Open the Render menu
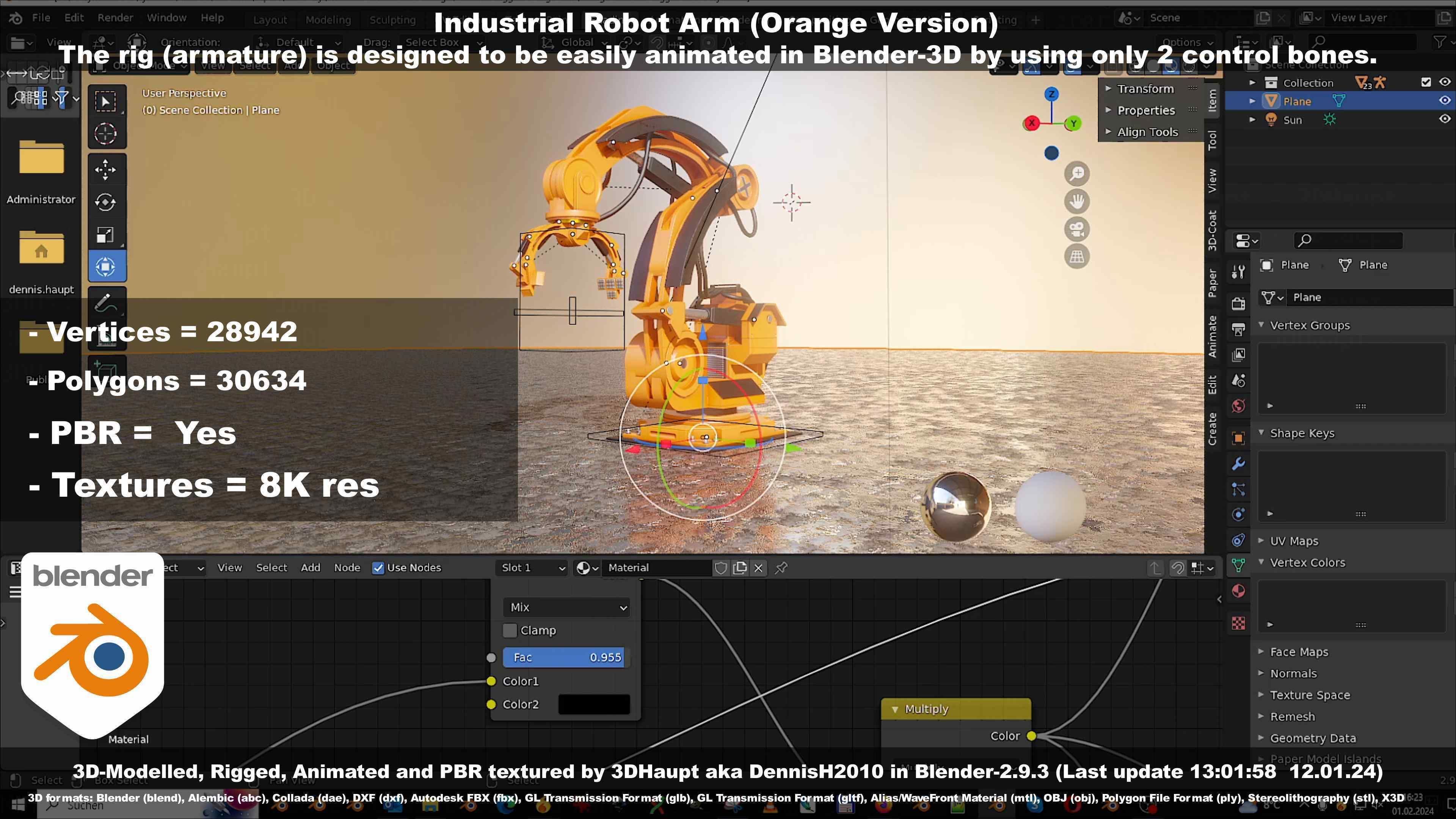The height and width of the screenshot is (819, 1456). click(x=115, y=18)
